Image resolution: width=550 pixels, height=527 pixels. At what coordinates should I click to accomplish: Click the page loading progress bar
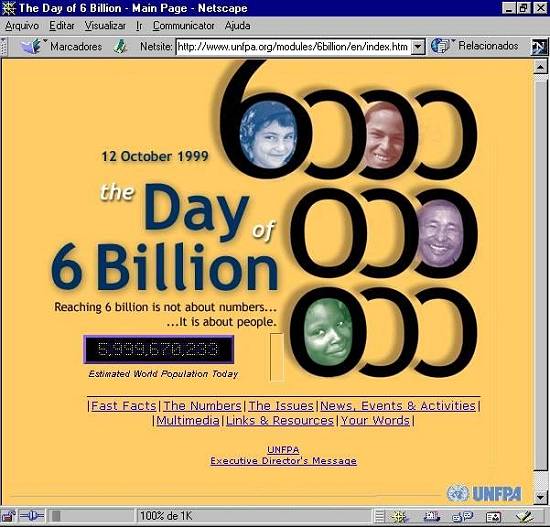pyautogui.click(x=92, y=516)
